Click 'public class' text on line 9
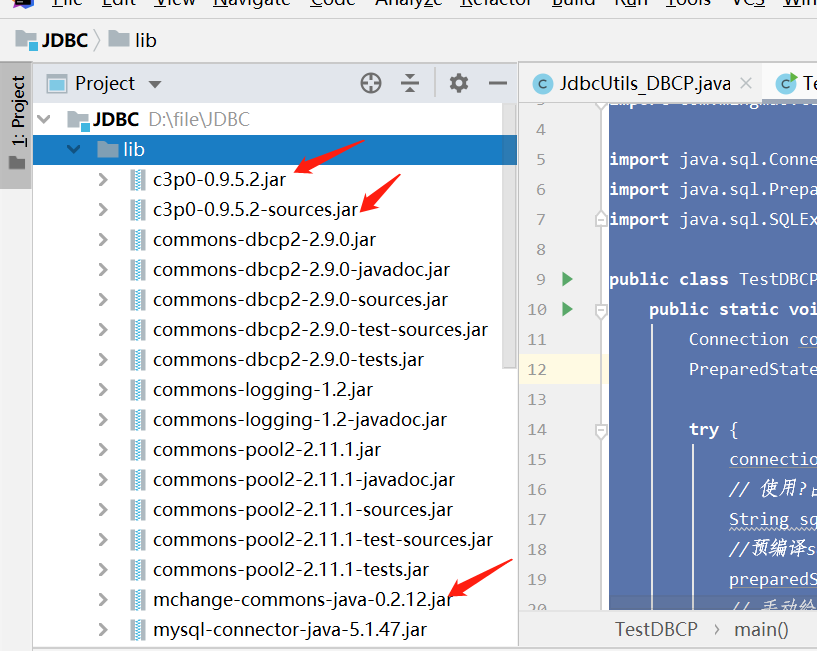Image resolution: width=817 pixels, height=651 pixels. pyautogui.click(x=669, y=279)
